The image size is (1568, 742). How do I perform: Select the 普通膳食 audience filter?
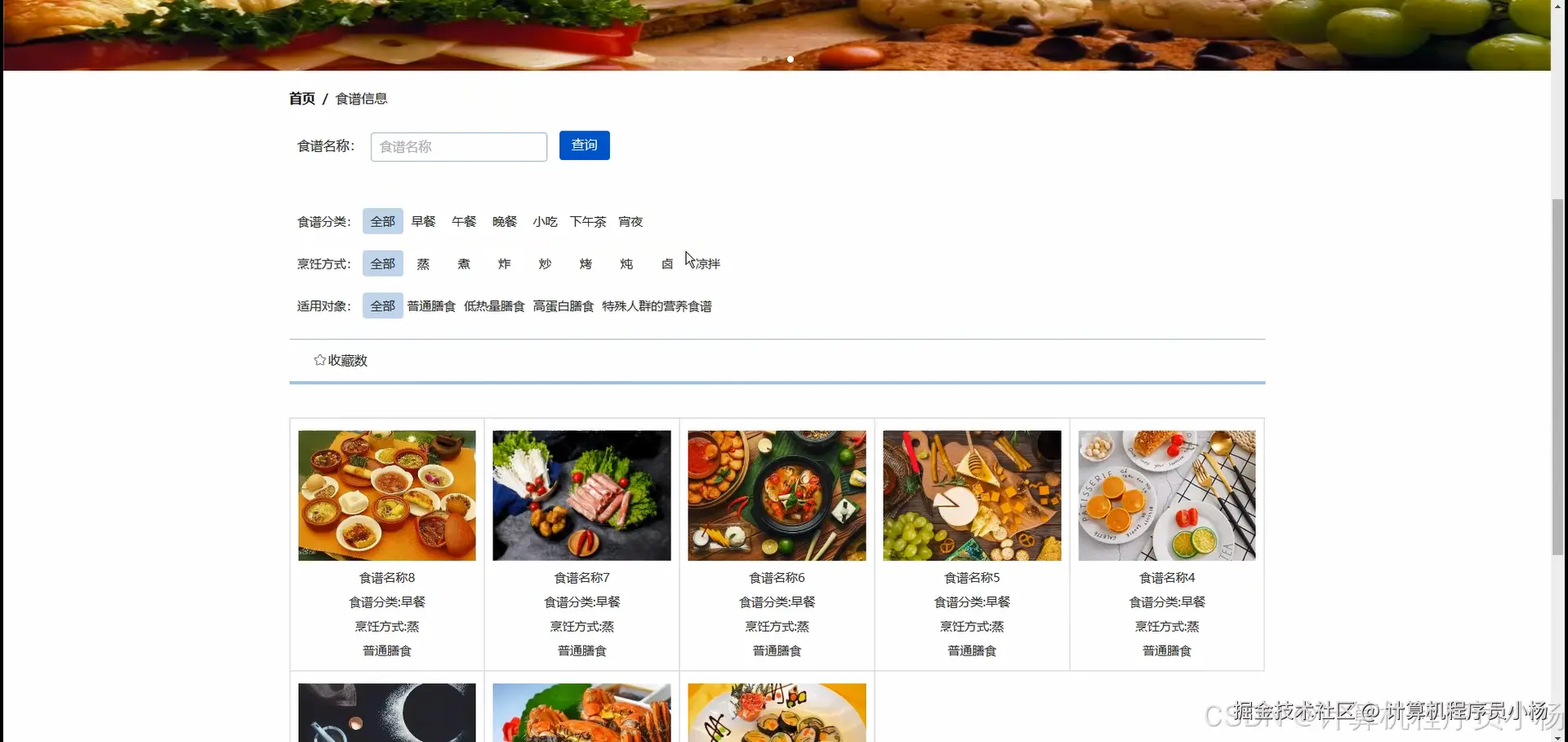pyautogui.click(x=431, y=306)
